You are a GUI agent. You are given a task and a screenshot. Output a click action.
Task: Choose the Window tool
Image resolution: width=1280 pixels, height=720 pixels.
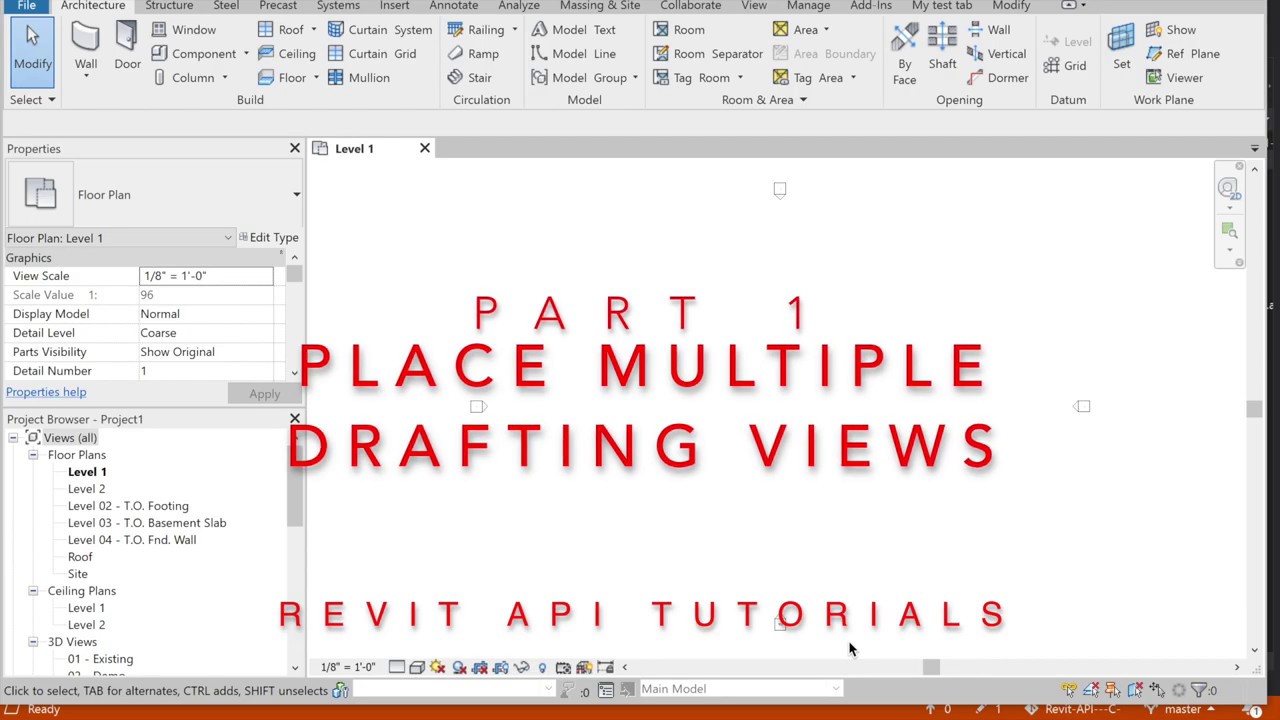tap(184, 30)
